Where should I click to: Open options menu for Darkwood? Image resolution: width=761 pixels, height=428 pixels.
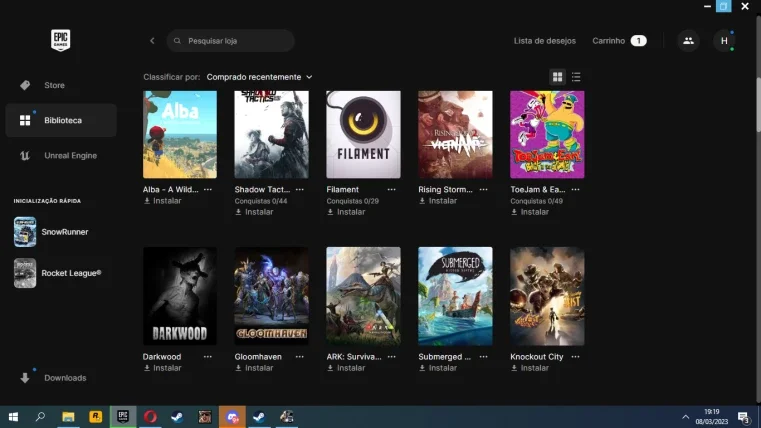208,357
